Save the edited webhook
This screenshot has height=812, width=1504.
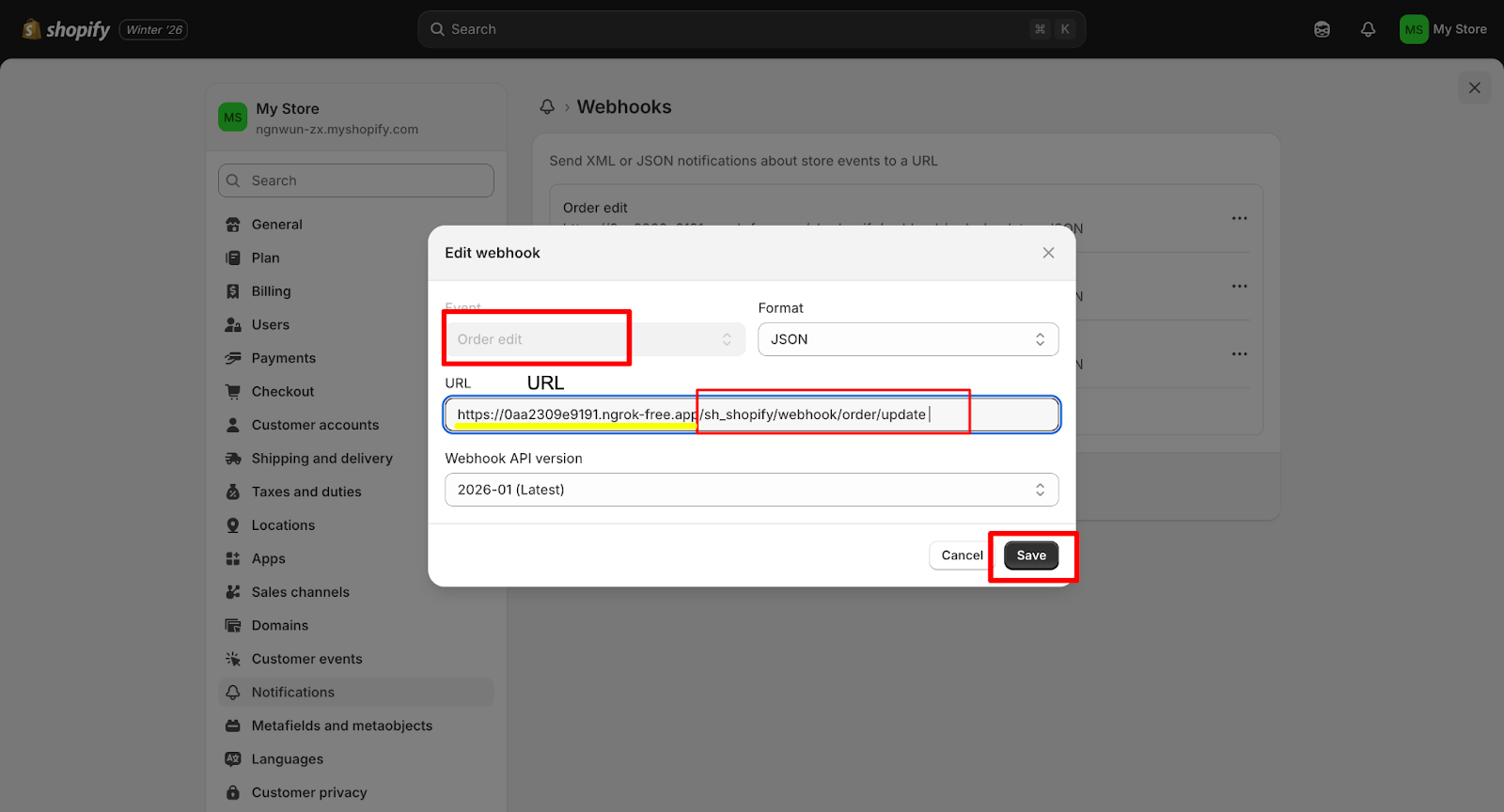point(1031,555)
